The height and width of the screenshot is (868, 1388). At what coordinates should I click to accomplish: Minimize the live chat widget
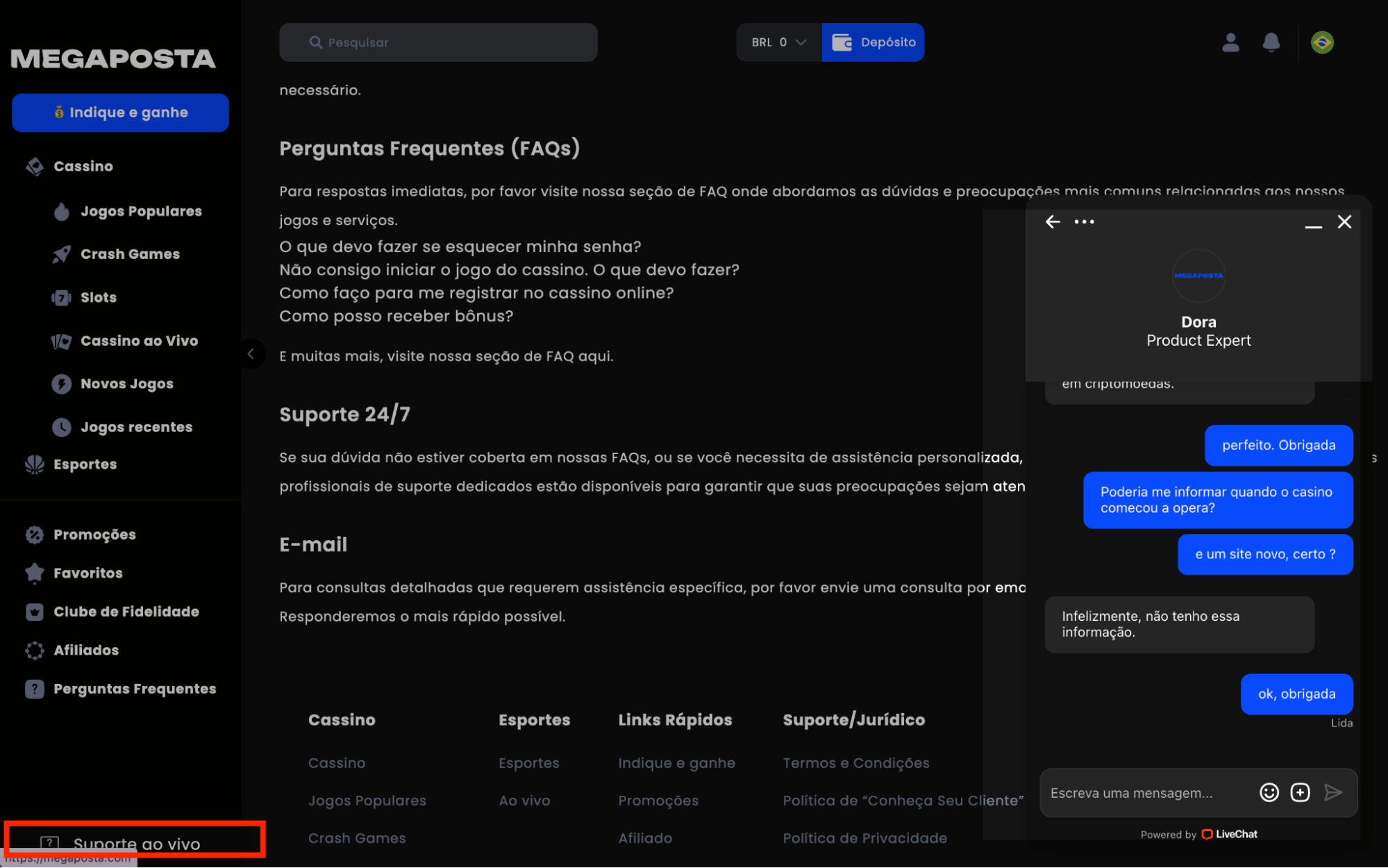pos(1313,226)
